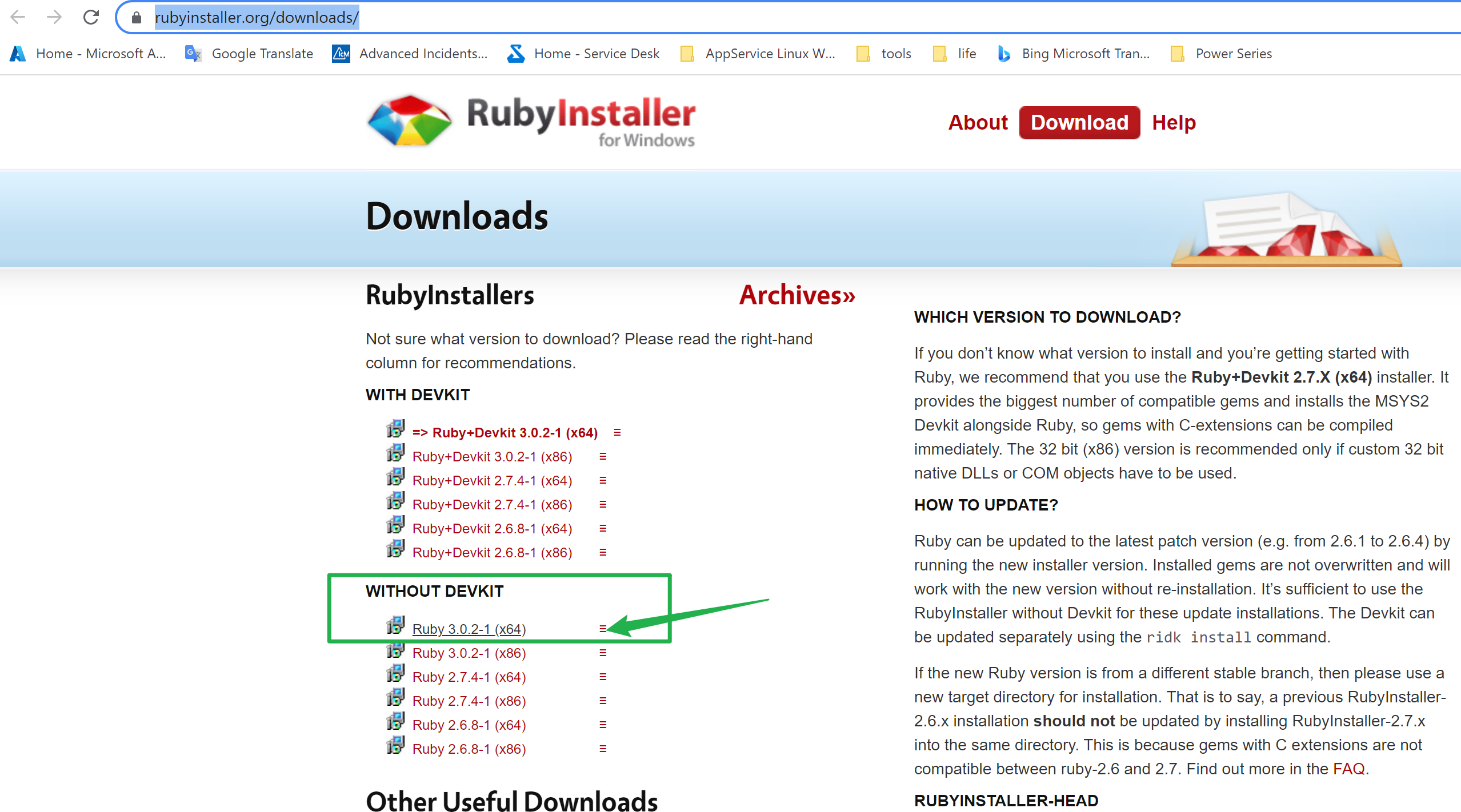Open the About menu item

978,123
